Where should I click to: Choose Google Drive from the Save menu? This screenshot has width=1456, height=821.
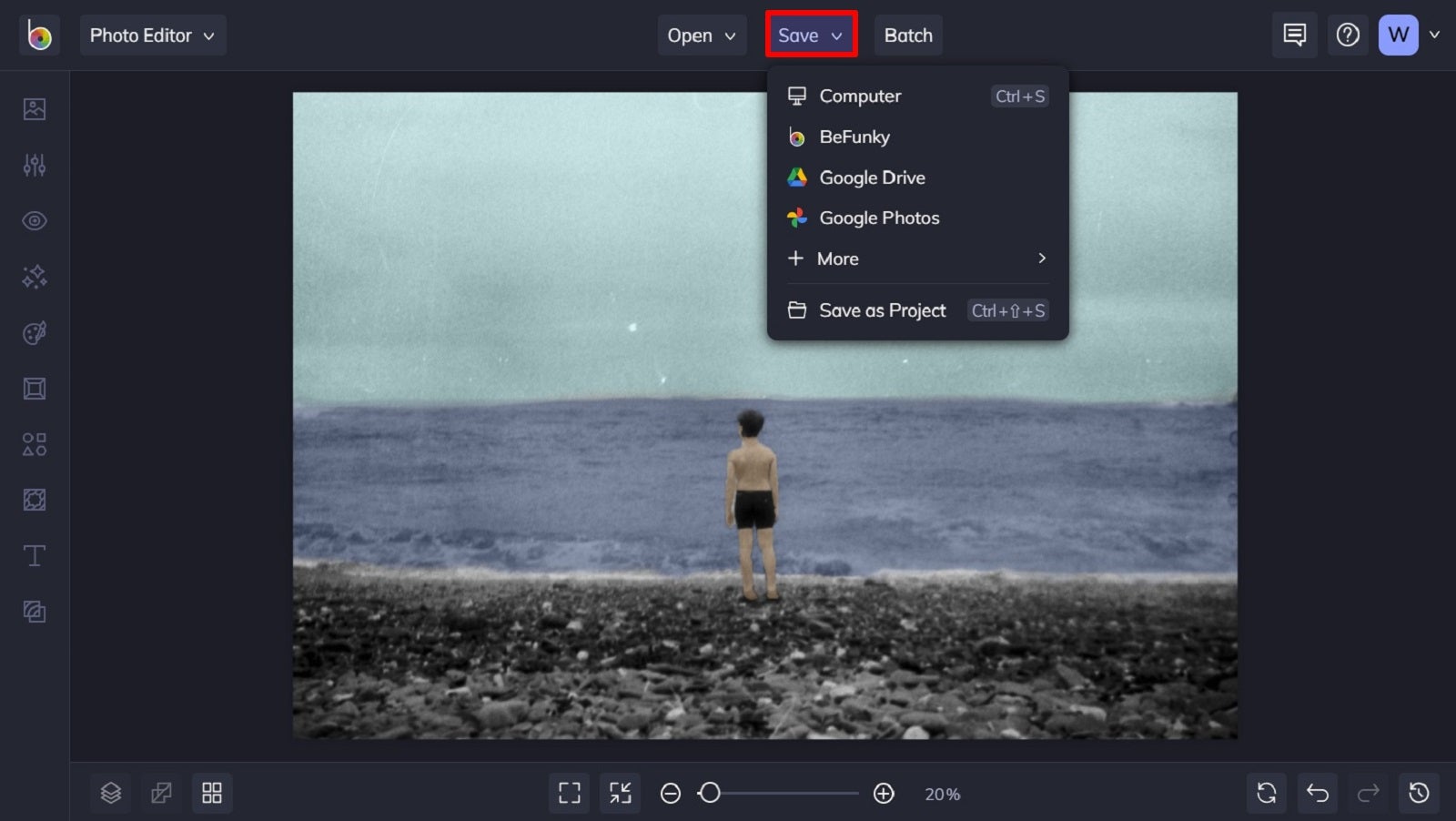pyautogui.click(x=872, y=177)
